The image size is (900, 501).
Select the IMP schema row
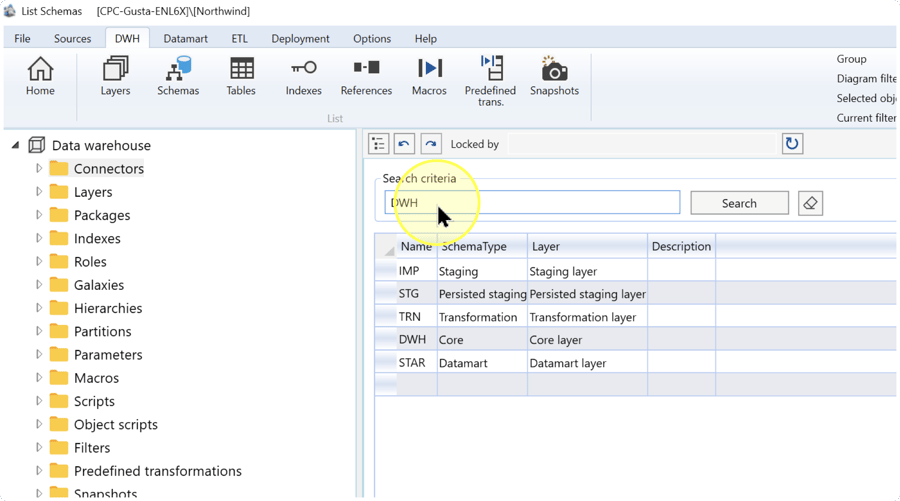635,271
